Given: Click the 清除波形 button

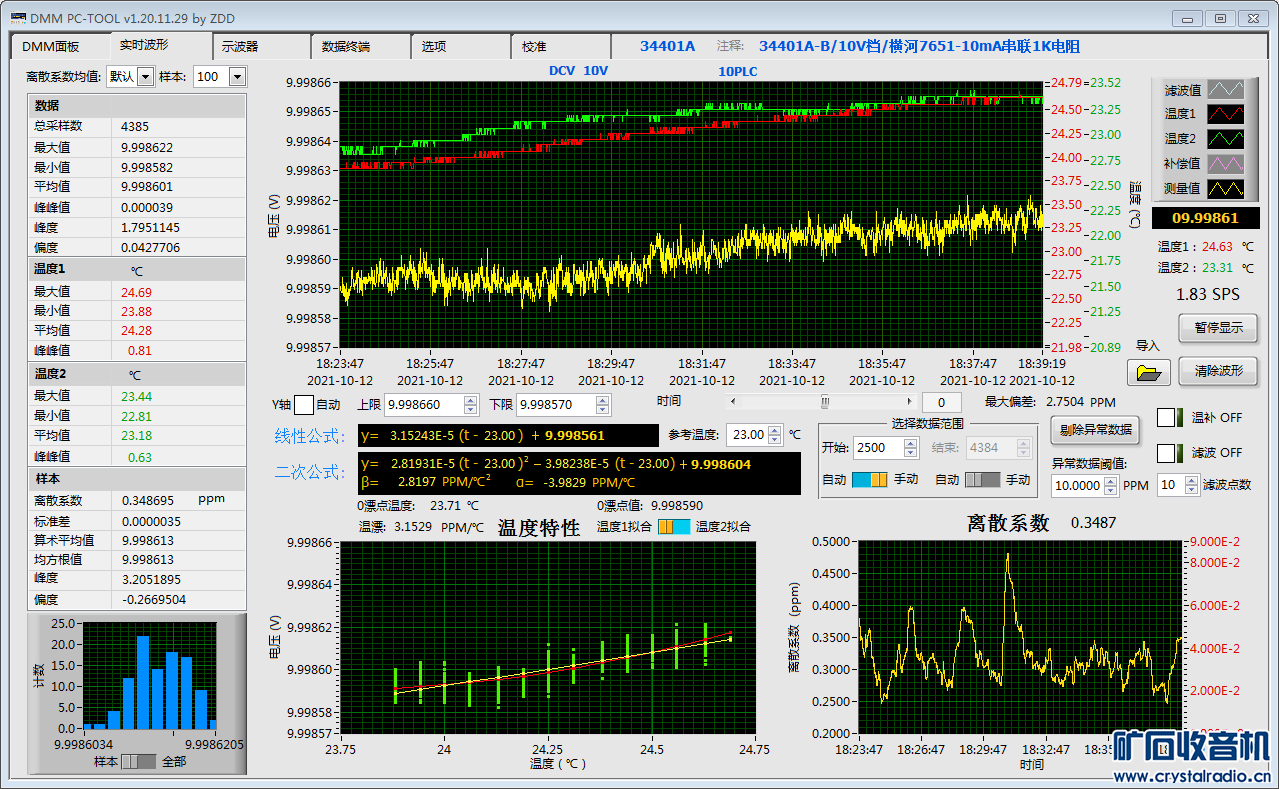Looking at the screenshot, I should click(1218, 370).
